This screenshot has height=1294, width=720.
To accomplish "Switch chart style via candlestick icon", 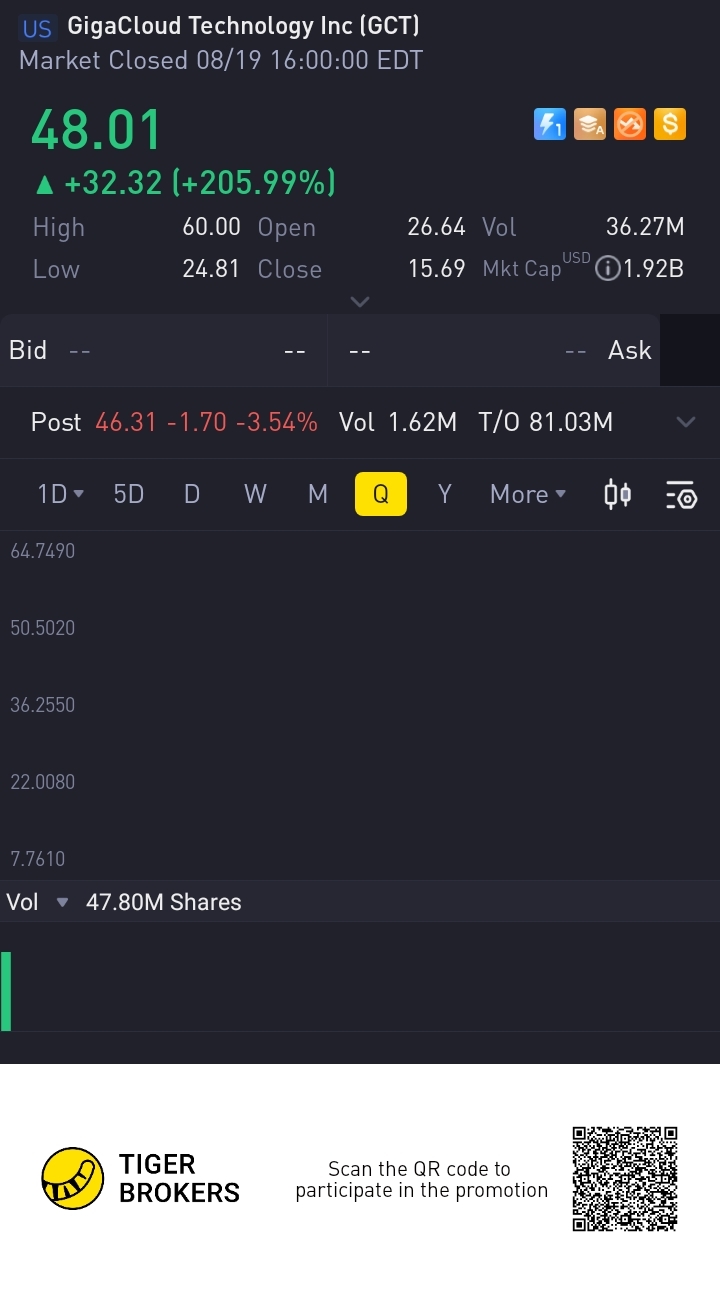I will (618, 494).
